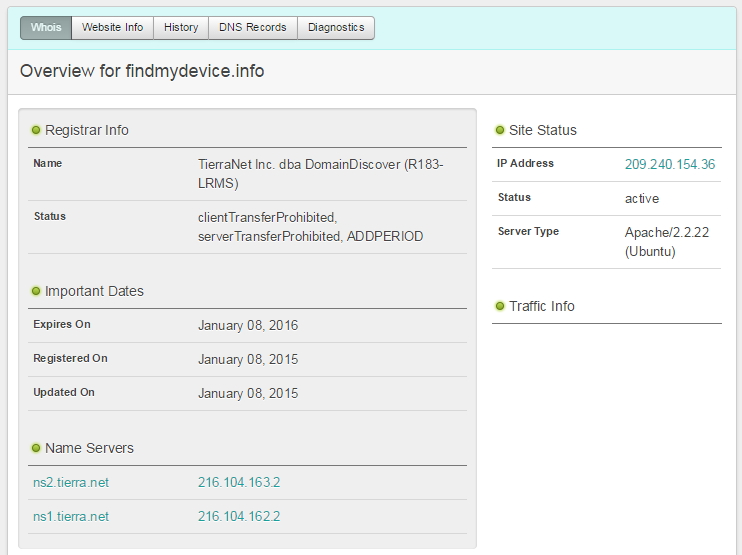Click the Overview for findmydevice.info heading
742x555 pixels.
pos(142,71)
